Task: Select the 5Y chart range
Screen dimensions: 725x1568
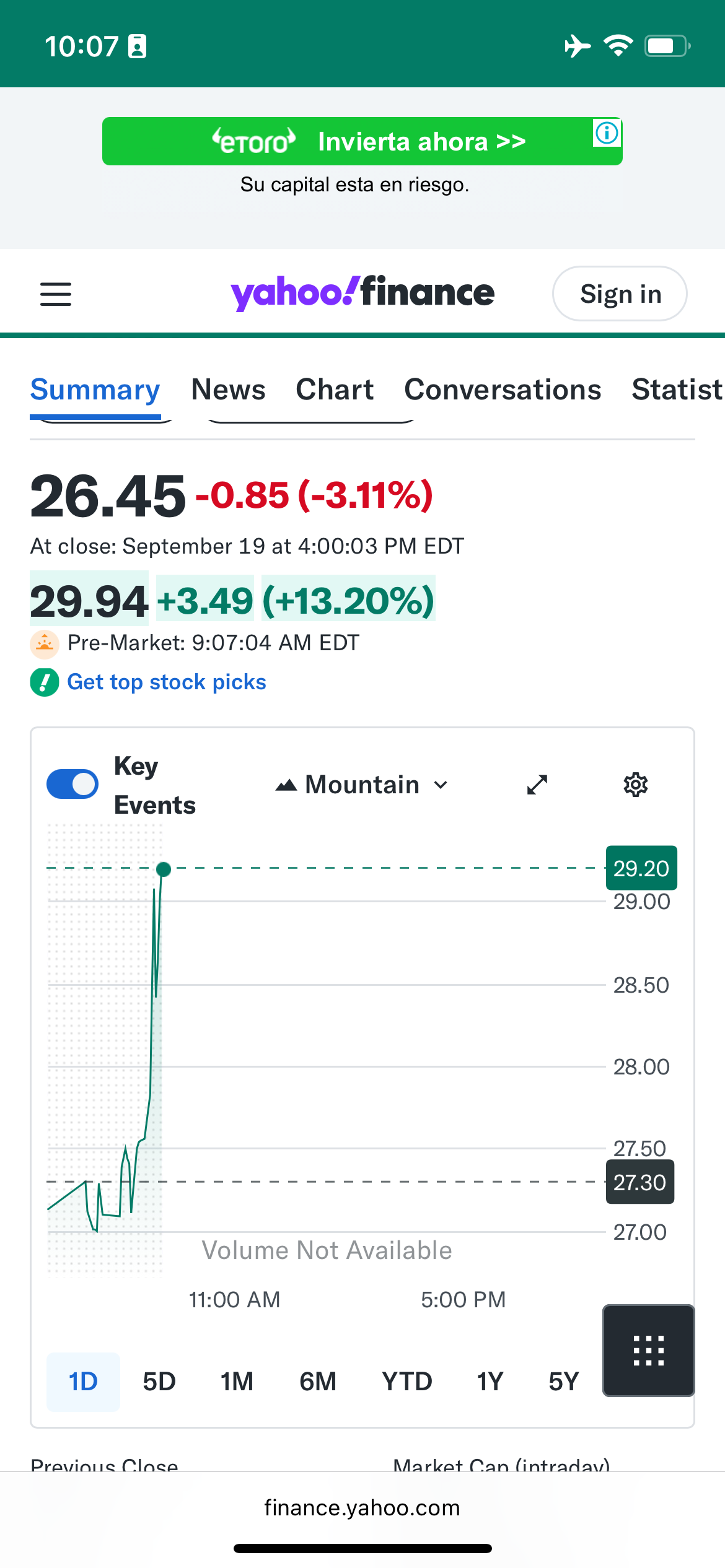Action: click(x=563, y=1382)
